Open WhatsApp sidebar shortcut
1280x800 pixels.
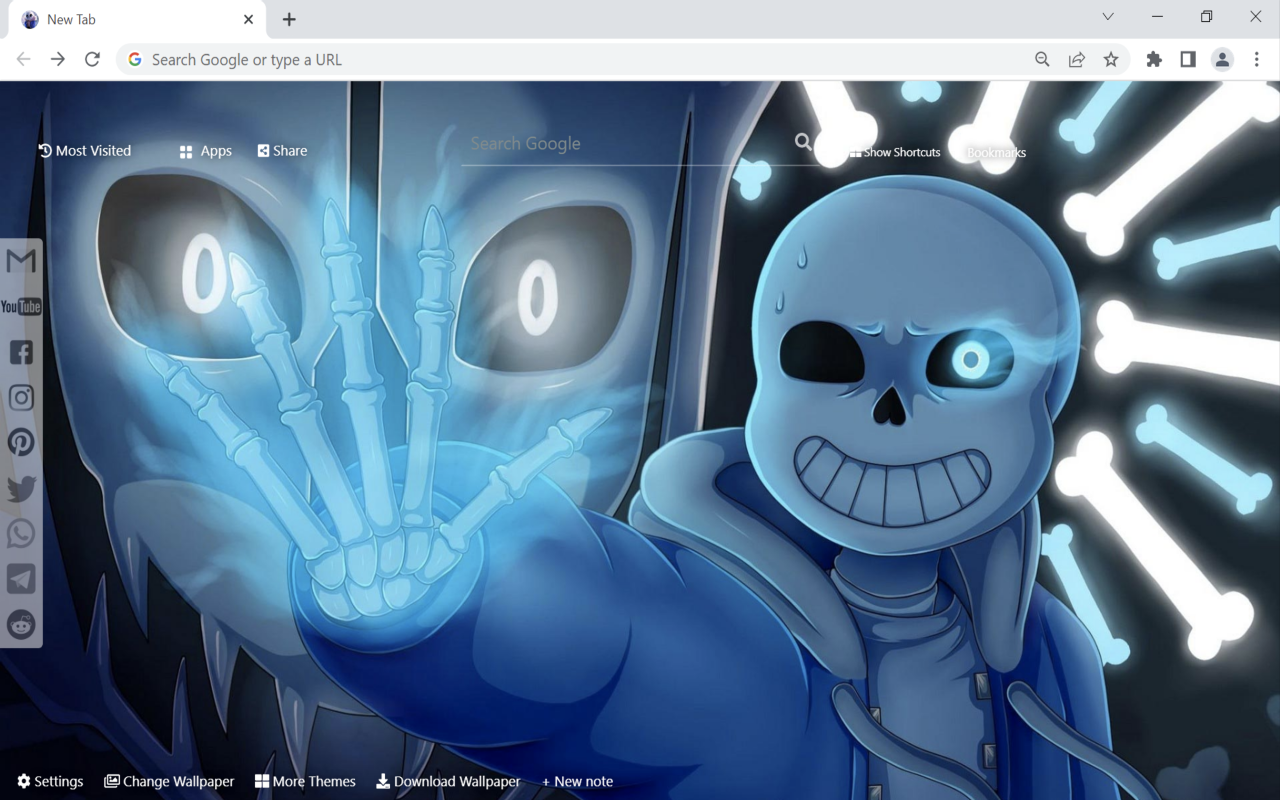pyautogui.click(x=21, y=533)
